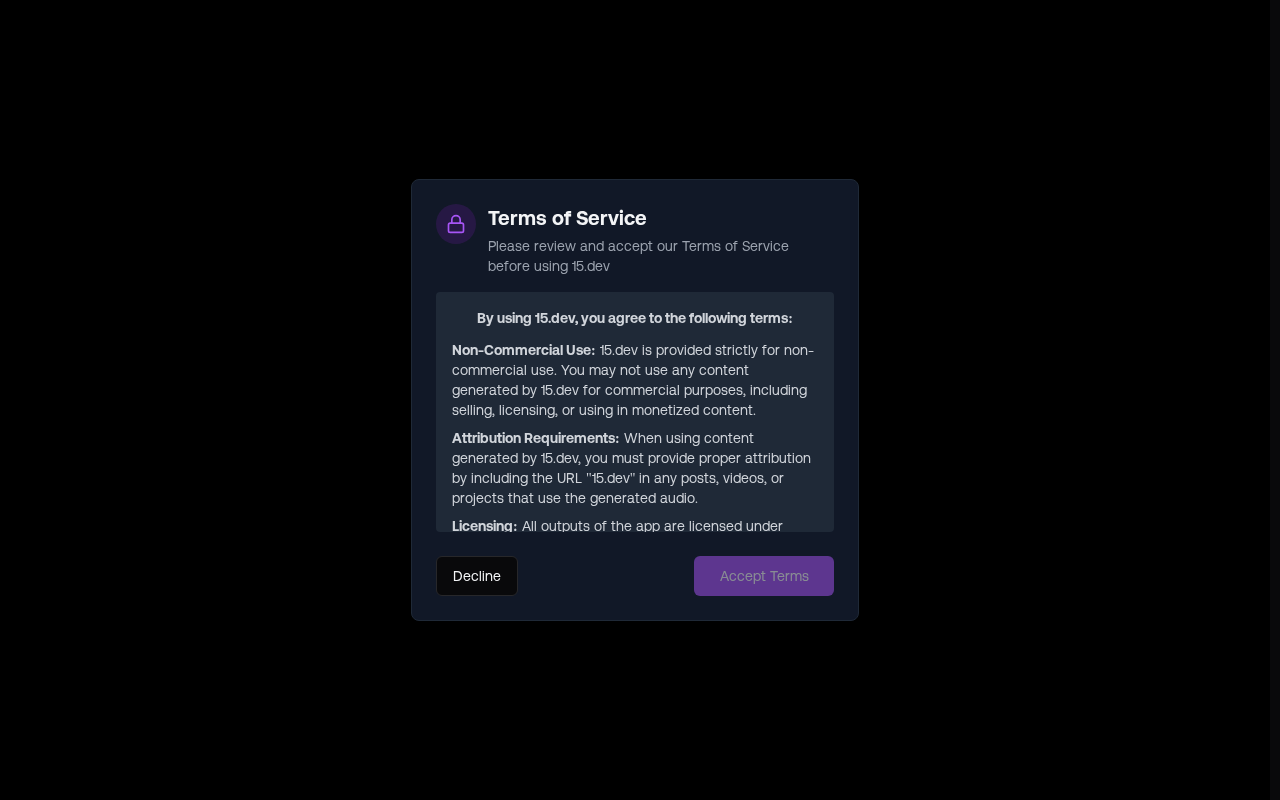Click the 'selling, licensing, or using in monetized' line
Screen dimensions: 1280x800
pos(604,410)
